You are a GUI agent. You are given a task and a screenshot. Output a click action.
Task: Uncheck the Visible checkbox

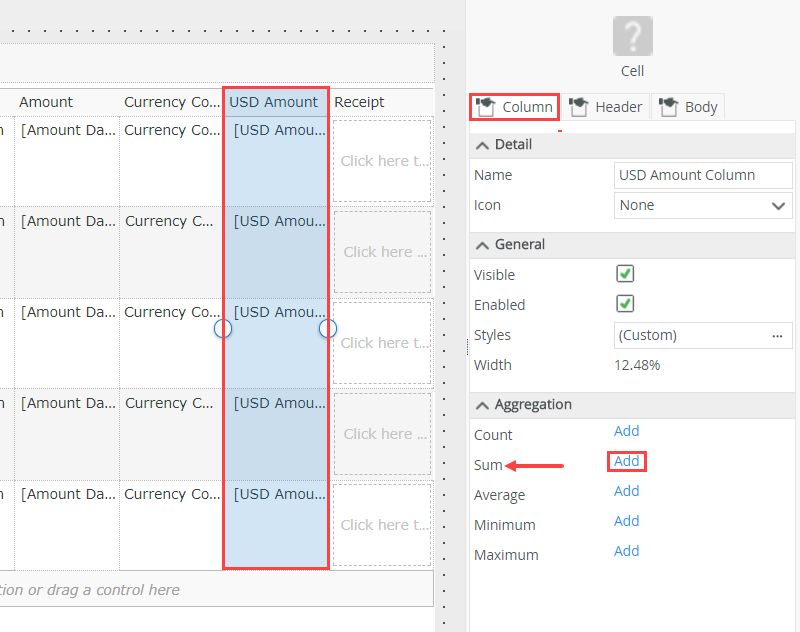[625, 274]
